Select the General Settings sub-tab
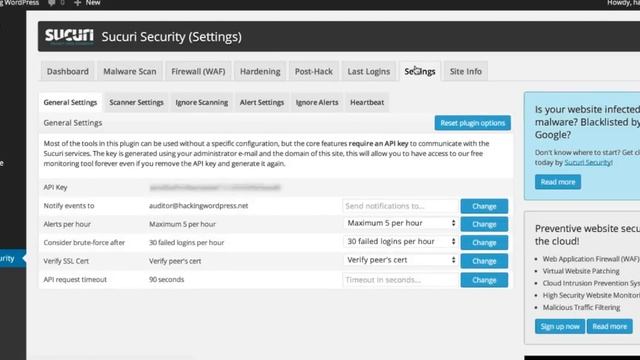This screenshot has width=640, height=360. click(x=70, y=102)
